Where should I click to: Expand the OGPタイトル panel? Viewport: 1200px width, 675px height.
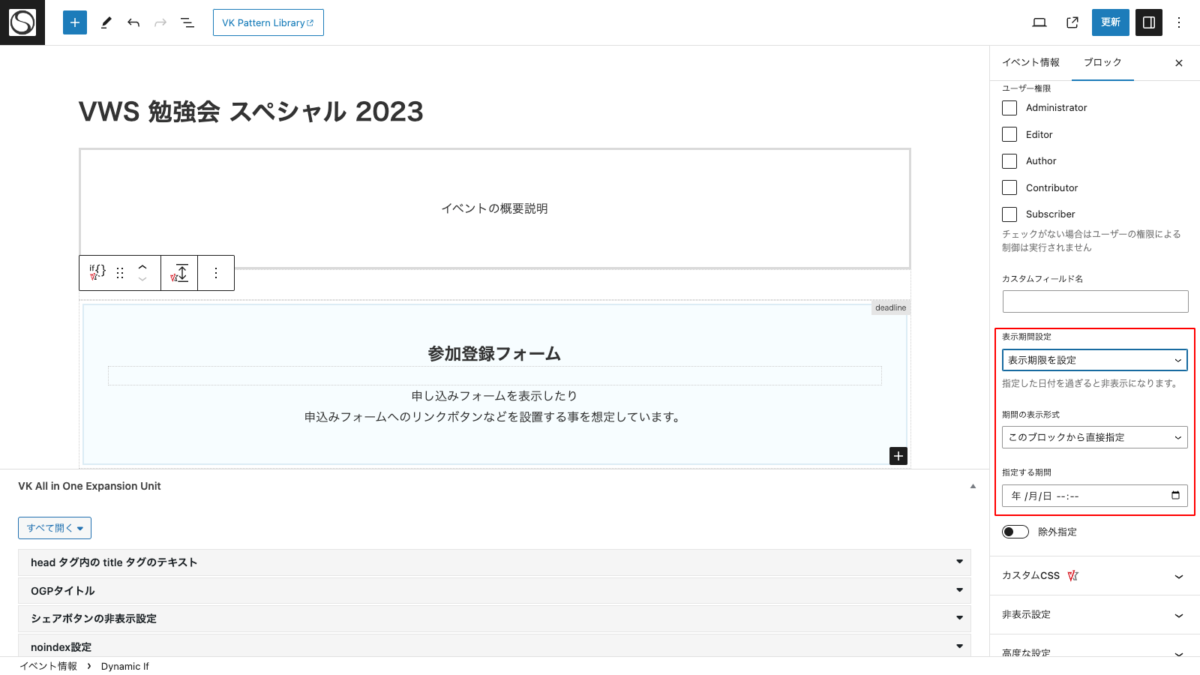(x=494, y=590)
